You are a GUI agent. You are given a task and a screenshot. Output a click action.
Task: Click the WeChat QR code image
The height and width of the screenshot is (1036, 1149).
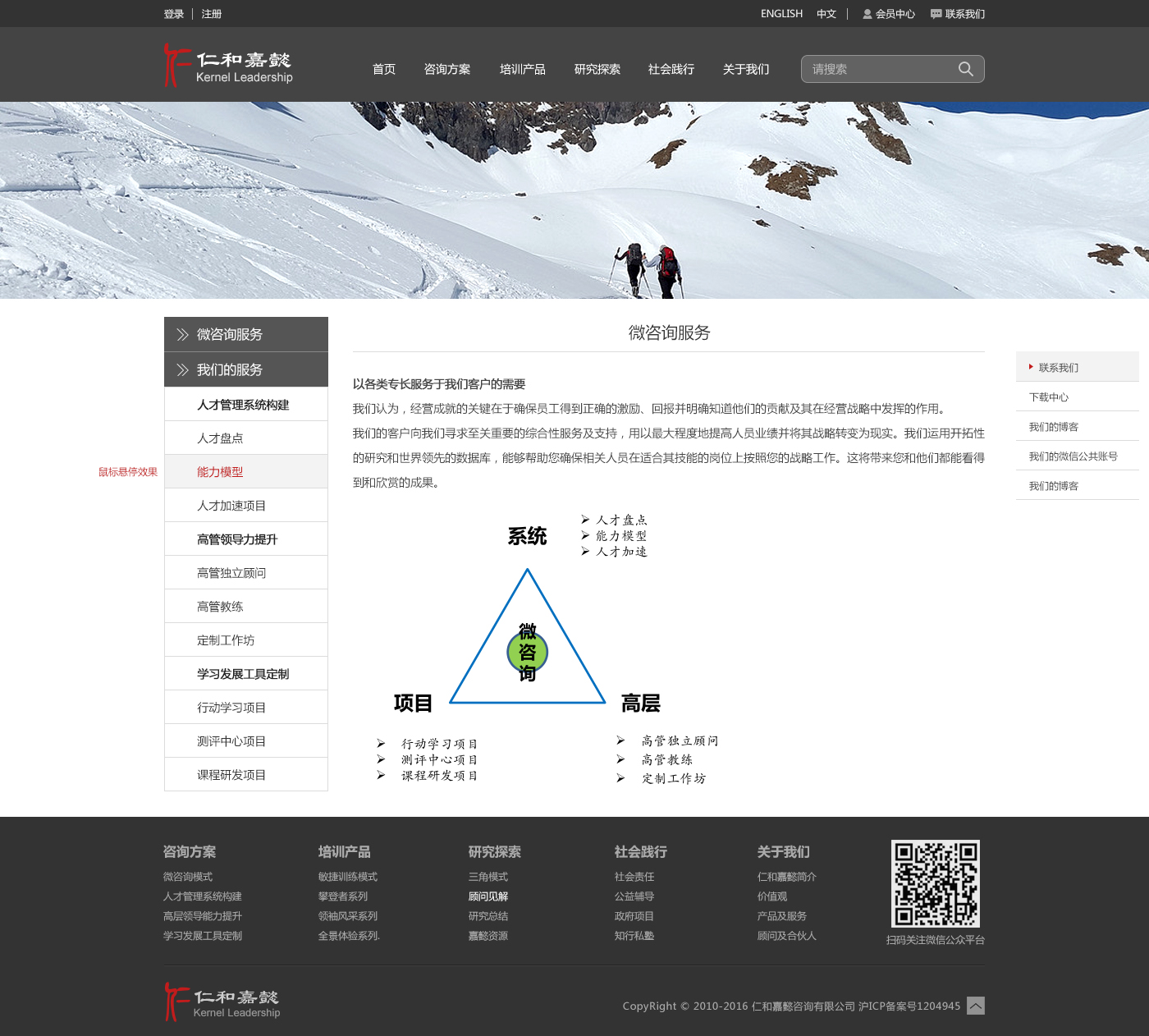pos(936,883)
